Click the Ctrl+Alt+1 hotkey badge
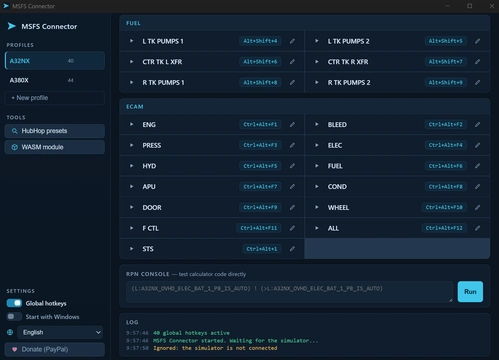This screenshot has width=499, height=360. click(x=262, y=249)
